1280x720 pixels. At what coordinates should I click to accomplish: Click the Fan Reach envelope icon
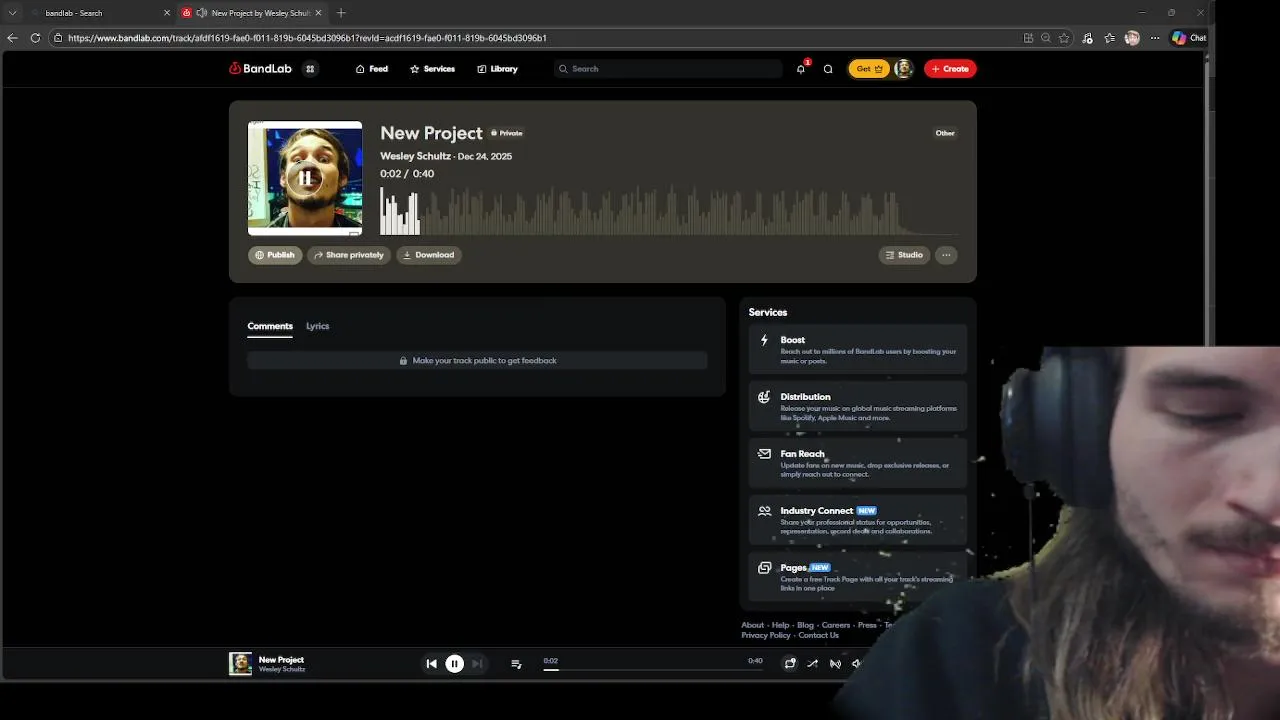pyautogui.click(x=764, y=454)
